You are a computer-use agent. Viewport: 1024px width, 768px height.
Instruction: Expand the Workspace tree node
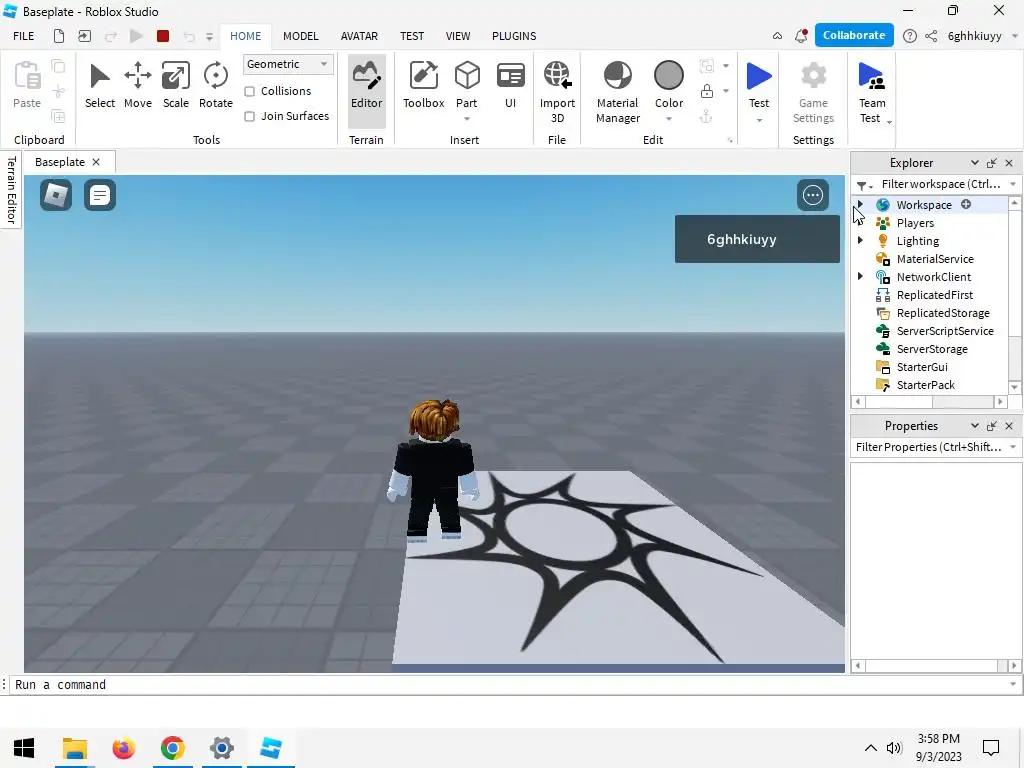(860, 204)
